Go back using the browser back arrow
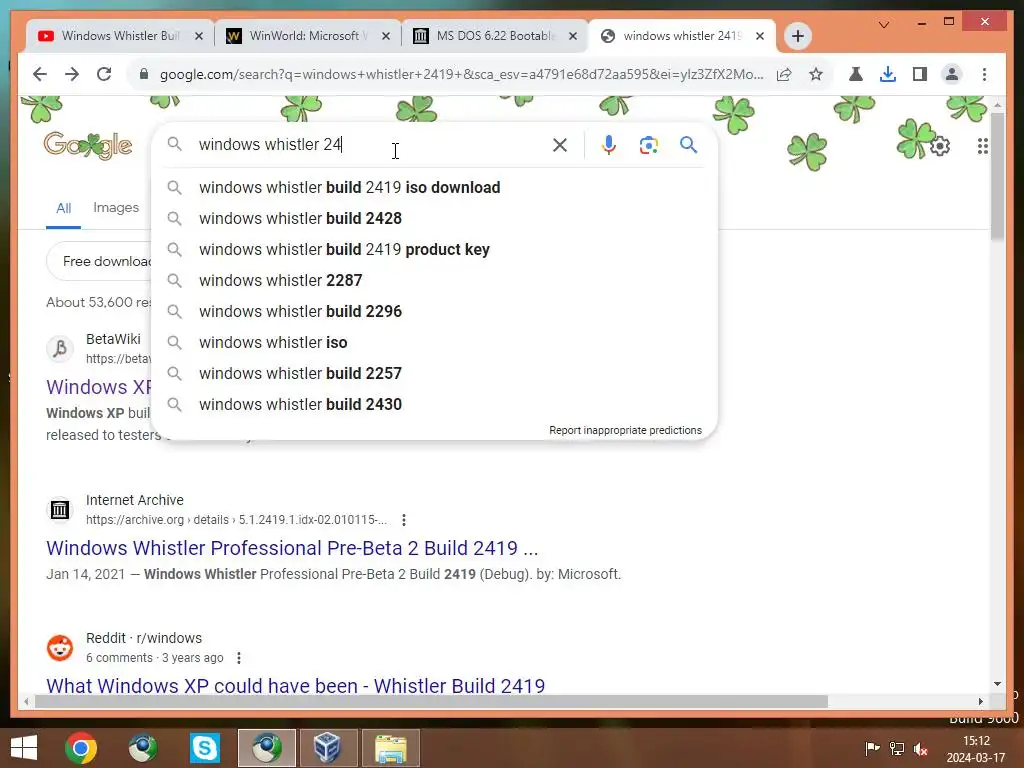 [40, 74]
